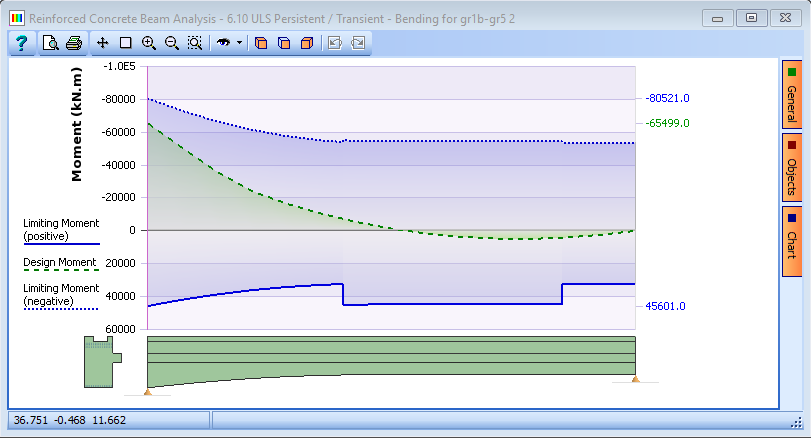The image size is (811, 438).
Task: Click the -1.0E5 axis tick label
Action: (119, 66)
